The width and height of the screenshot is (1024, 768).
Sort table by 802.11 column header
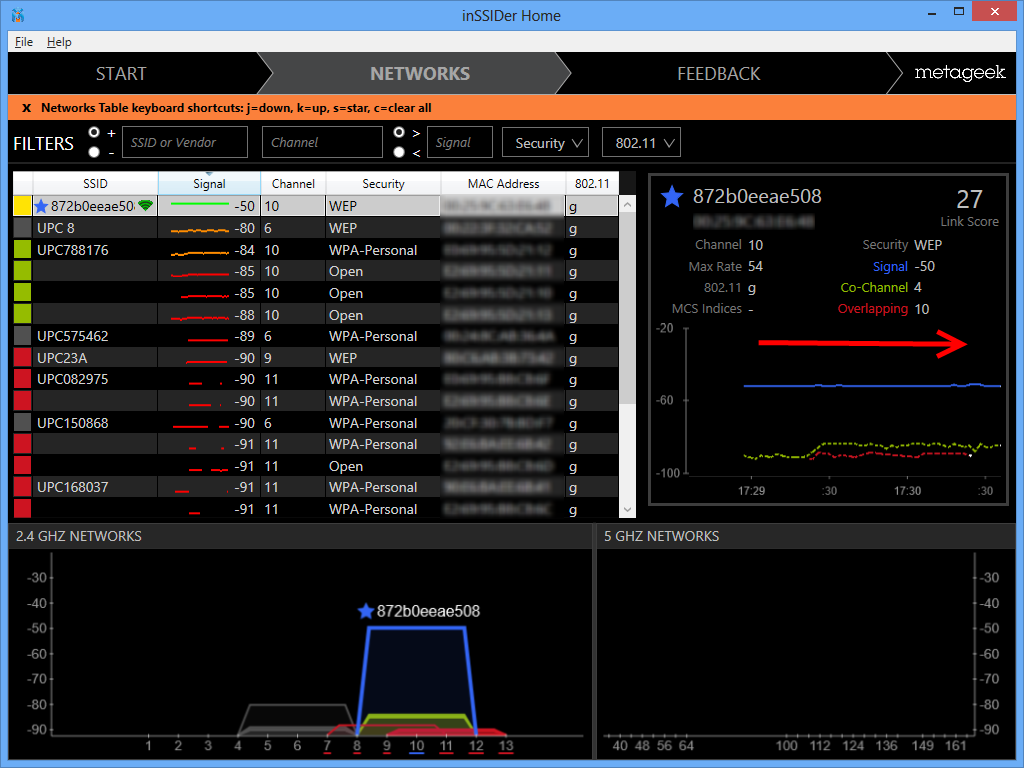coord(592,184)
